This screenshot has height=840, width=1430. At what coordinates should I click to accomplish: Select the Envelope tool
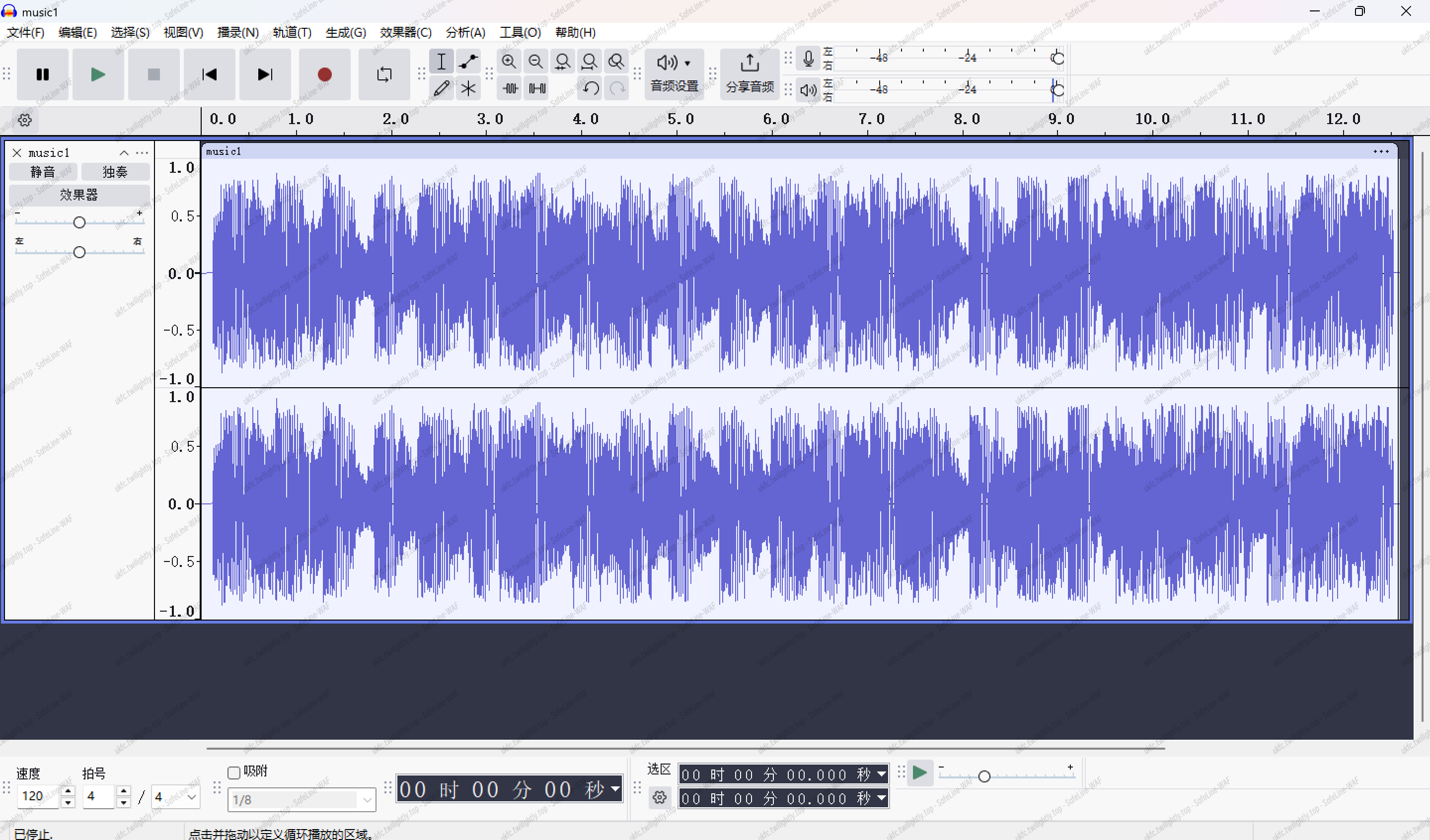click(468, 61)
